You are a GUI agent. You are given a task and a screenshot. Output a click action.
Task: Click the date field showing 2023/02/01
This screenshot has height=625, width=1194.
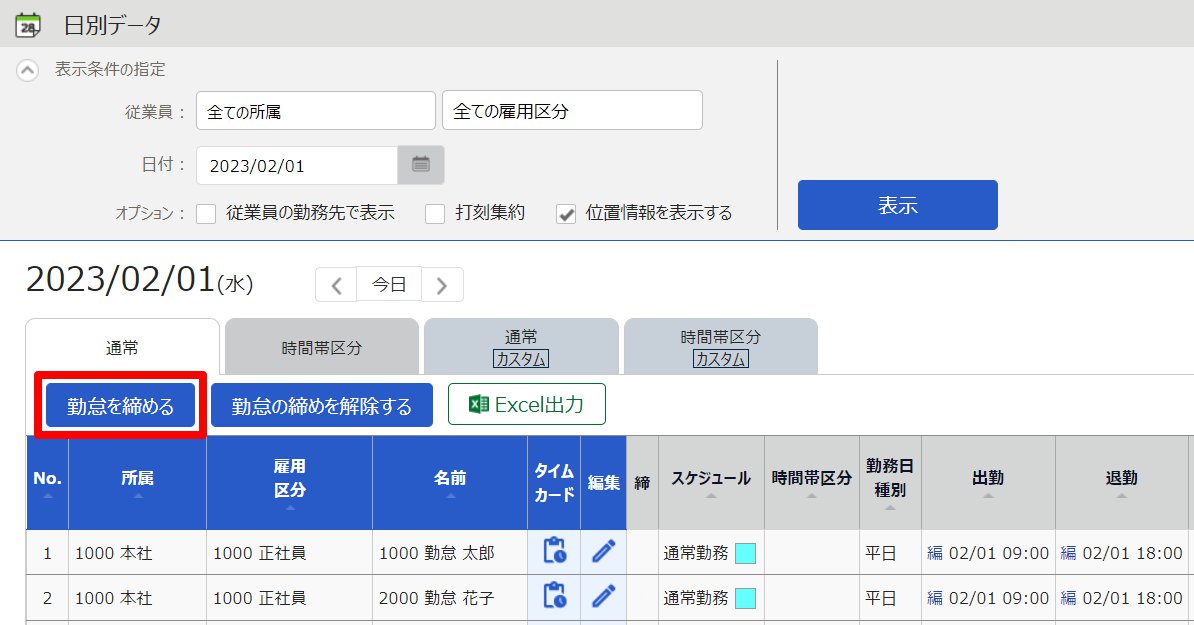[x=297, y=165]
